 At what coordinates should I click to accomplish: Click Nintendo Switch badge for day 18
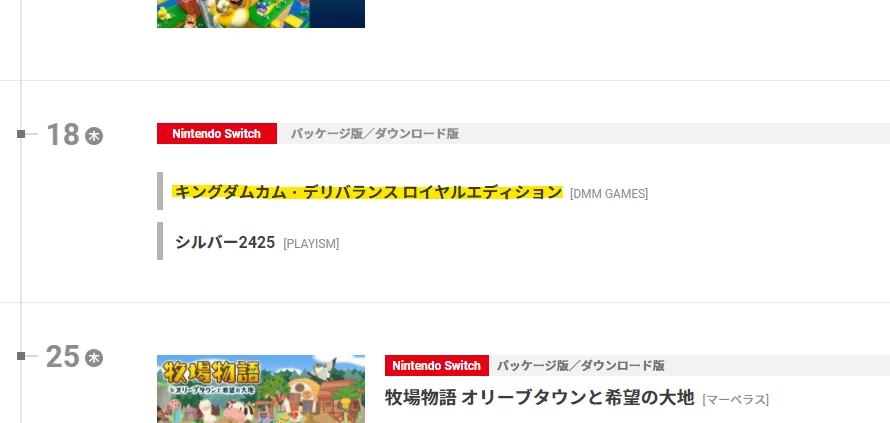click(217, 133)
